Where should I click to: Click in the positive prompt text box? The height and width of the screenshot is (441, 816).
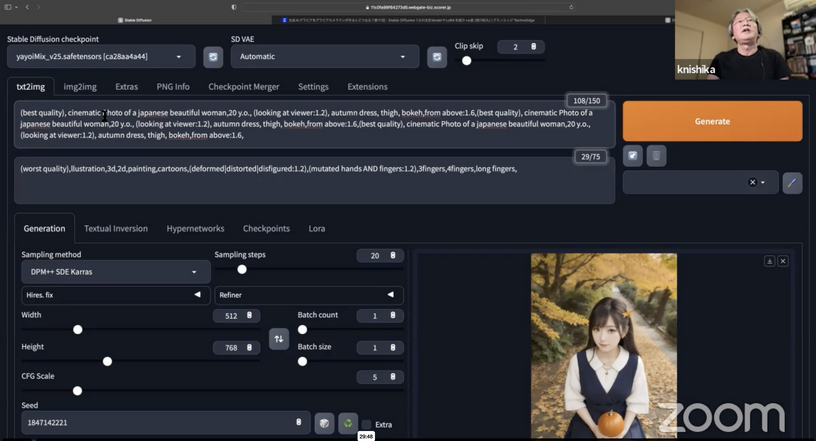coord(314,124)
